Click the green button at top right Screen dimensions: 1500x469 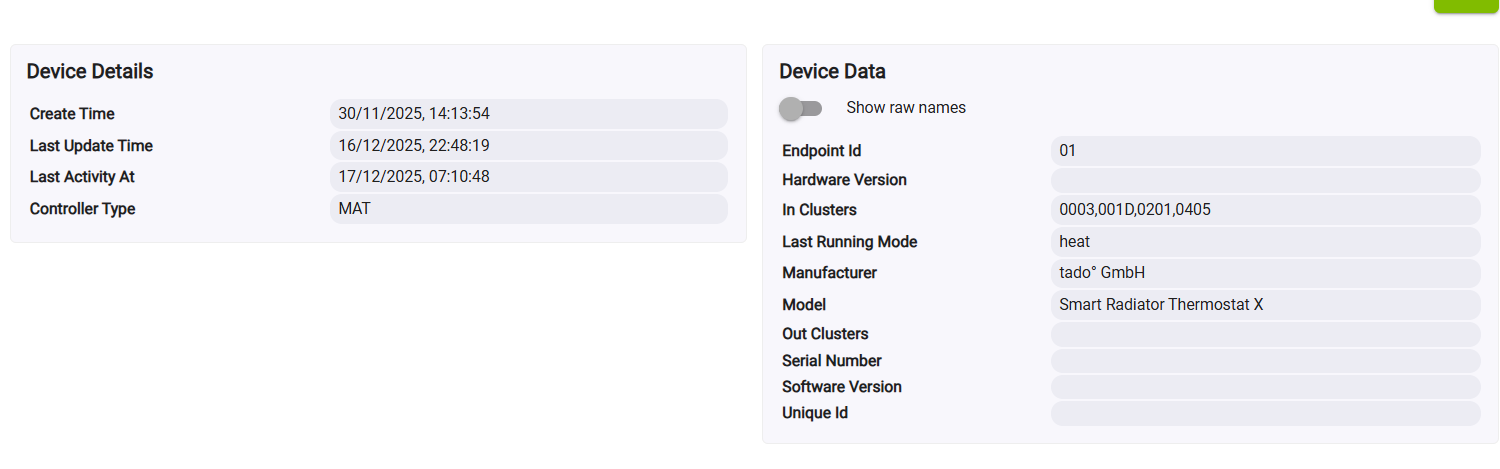tap(1466, 5)
